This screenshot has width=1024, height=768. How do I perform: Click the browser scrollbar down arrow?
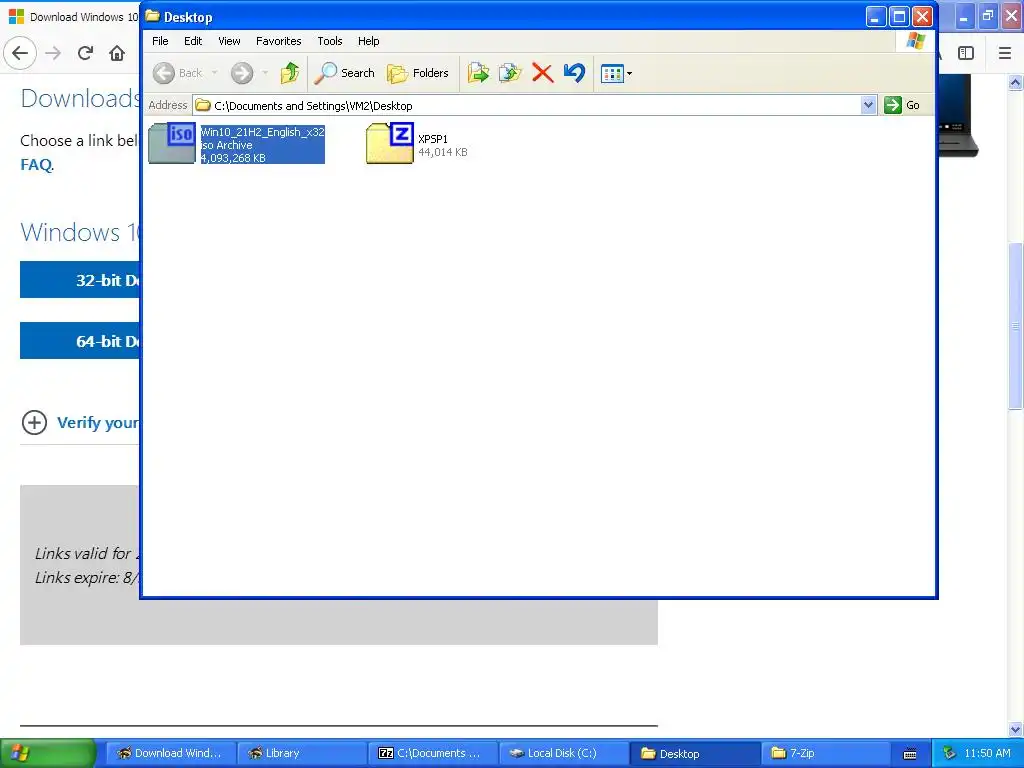pos(1016,729)
